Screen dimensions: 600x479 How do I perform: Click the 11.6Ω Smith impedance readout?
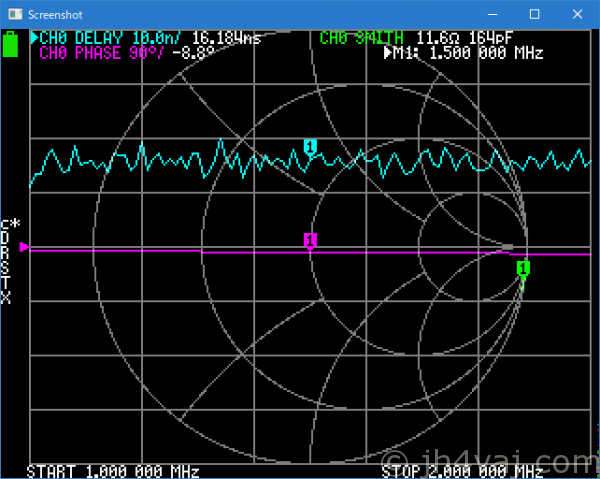point(436,38)
